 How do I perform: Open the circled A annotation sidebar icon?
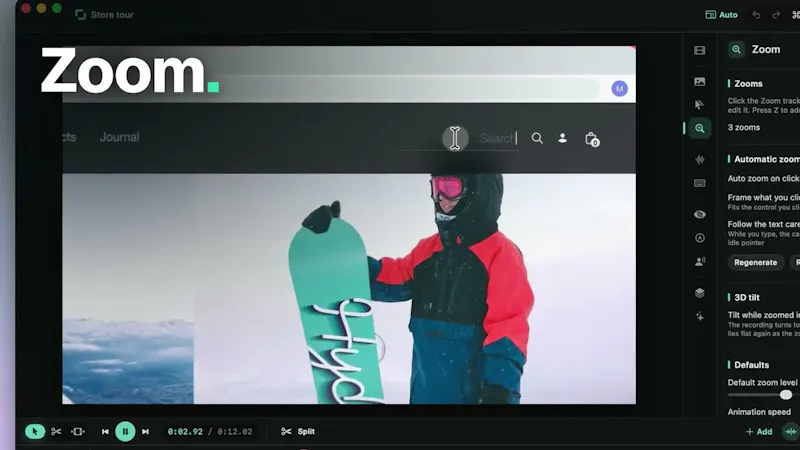699,238
